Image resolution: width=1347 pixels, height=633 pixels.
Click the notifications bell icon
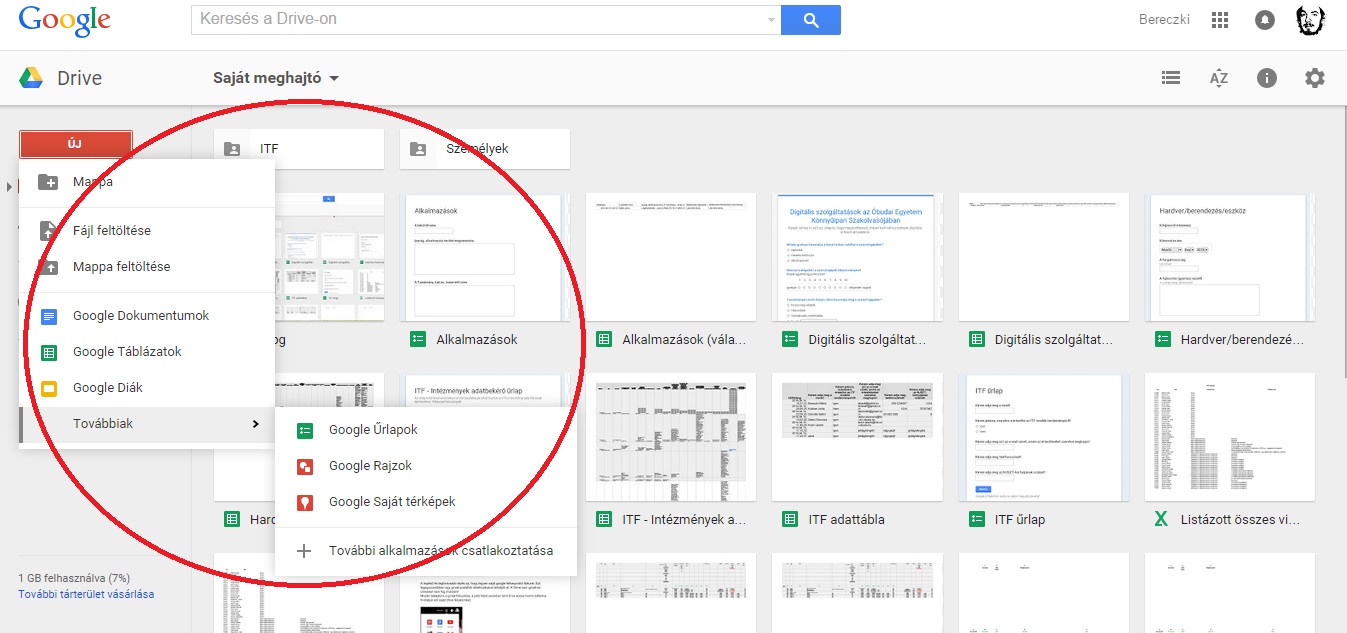(1265, 20)
